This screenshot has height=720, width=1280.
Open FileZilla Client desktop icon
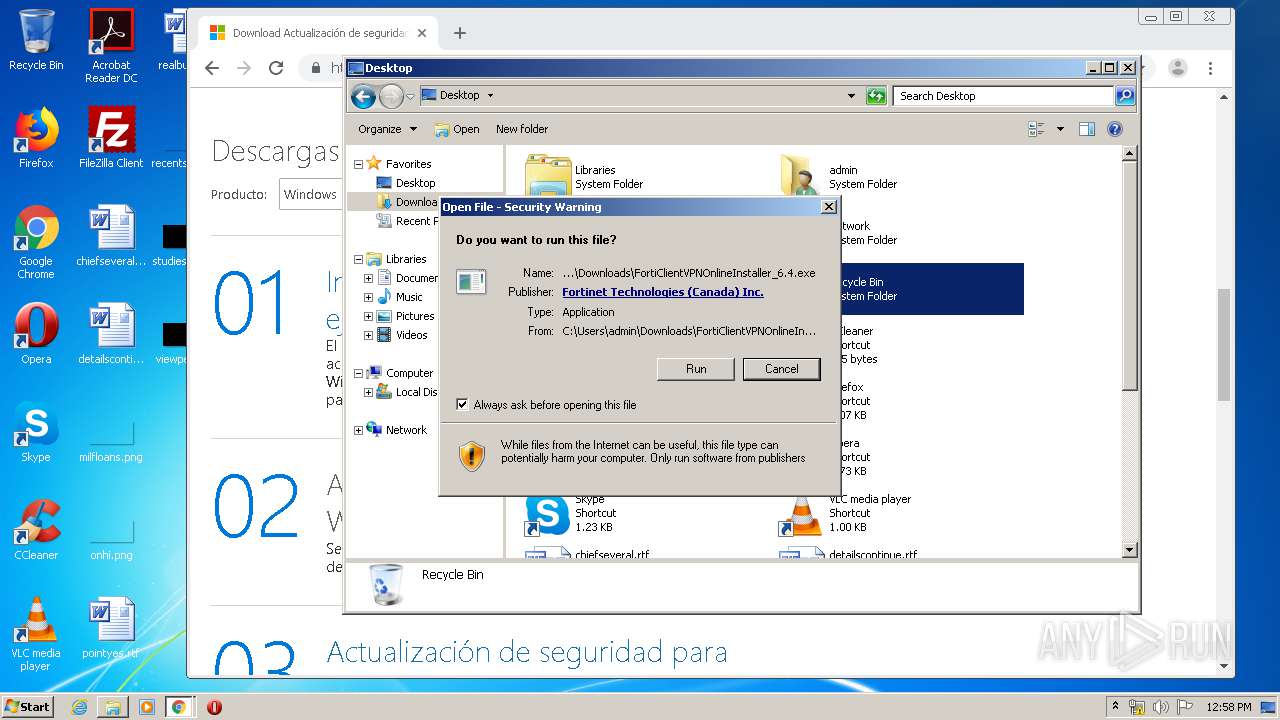(x=111, y=138)
